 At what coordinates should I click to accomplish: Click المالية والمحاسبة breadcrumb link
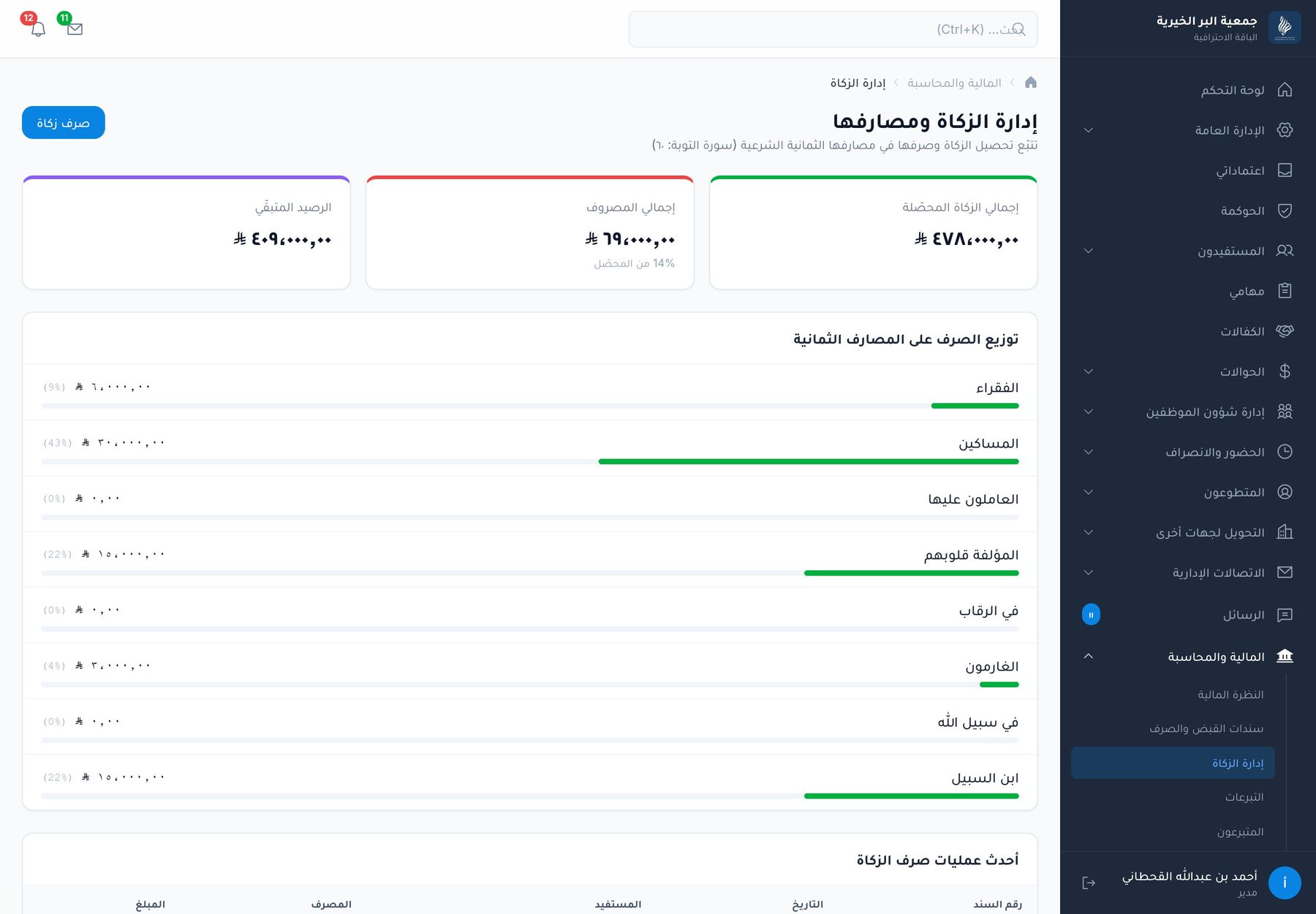(x=954, y=83)
